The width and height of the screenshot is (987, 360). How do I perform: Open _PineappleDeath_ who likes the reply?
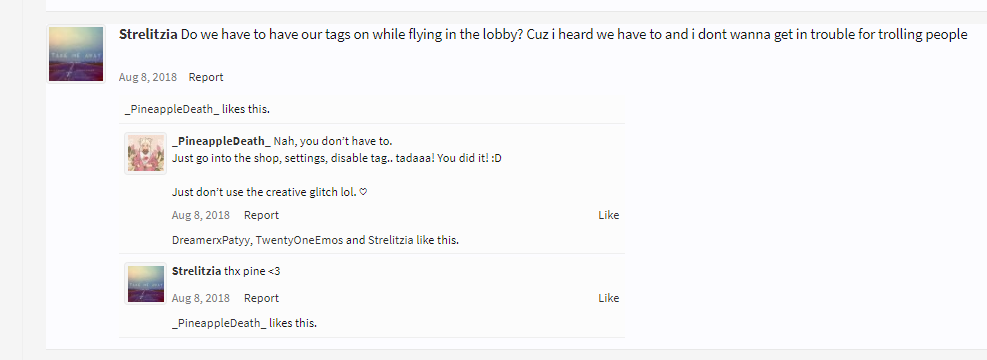(x=218, y=323)
